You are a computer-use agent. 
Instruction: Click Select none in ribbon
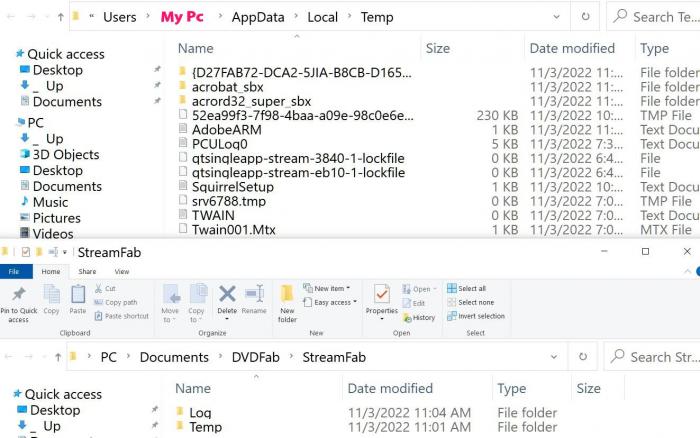pos(471,302)
